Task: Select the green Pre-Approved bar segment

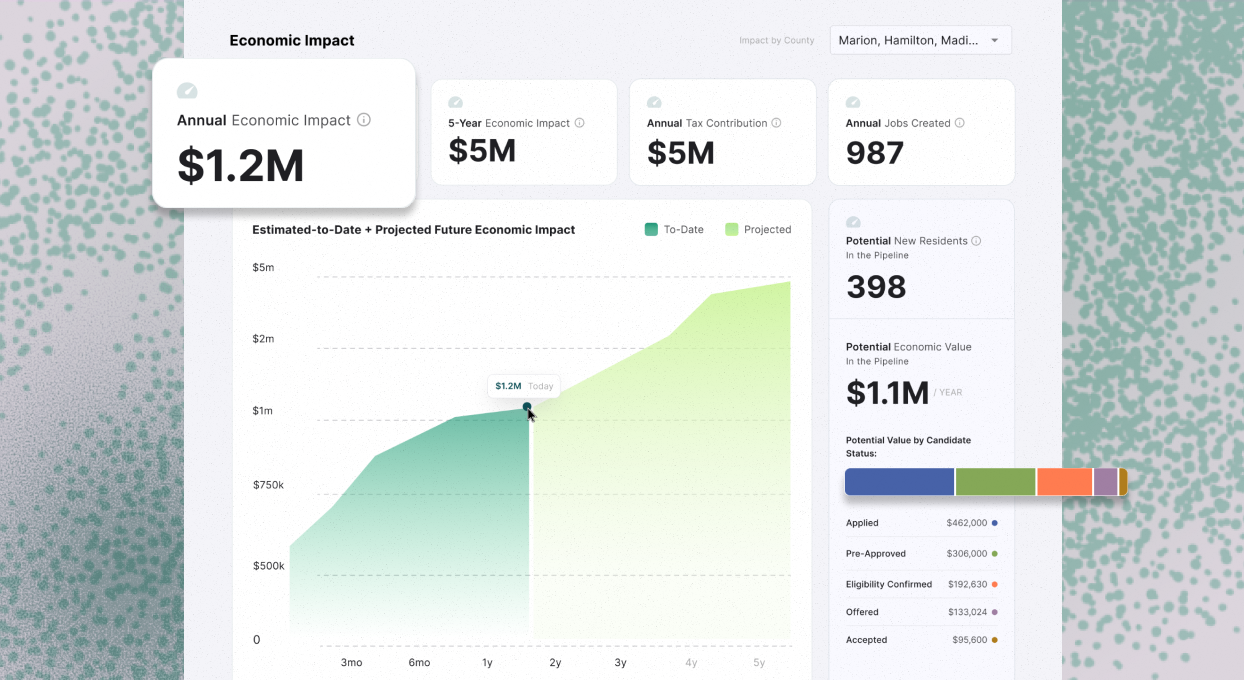Action: coord(995,482)
